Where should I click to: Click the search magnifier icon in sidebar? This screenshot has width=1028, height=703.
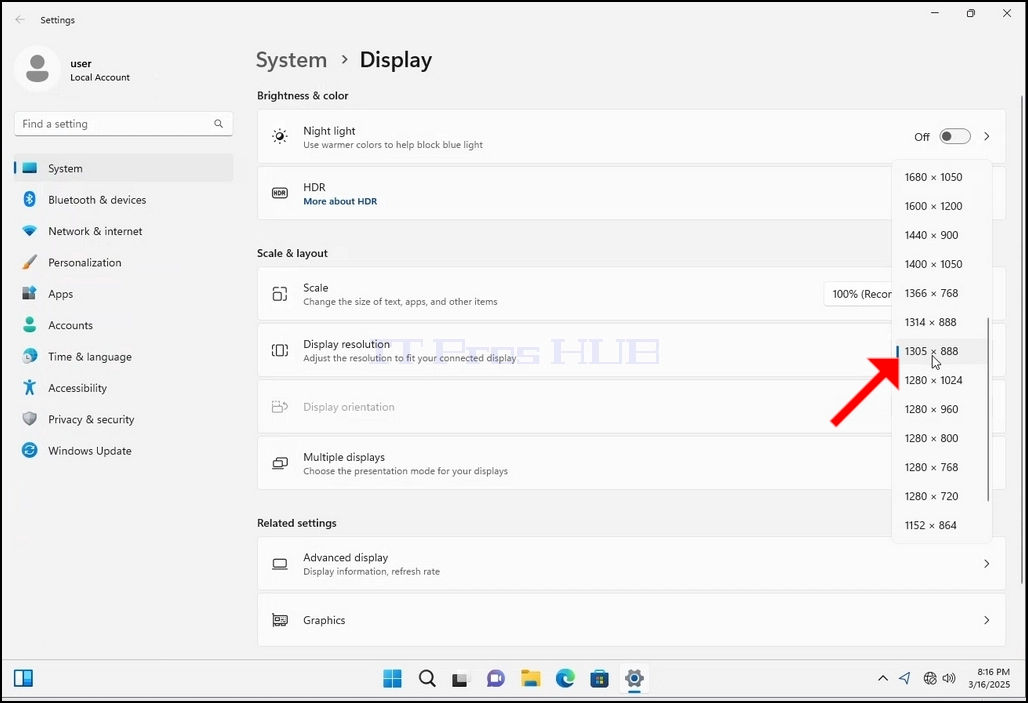click(x=218, y=123)
